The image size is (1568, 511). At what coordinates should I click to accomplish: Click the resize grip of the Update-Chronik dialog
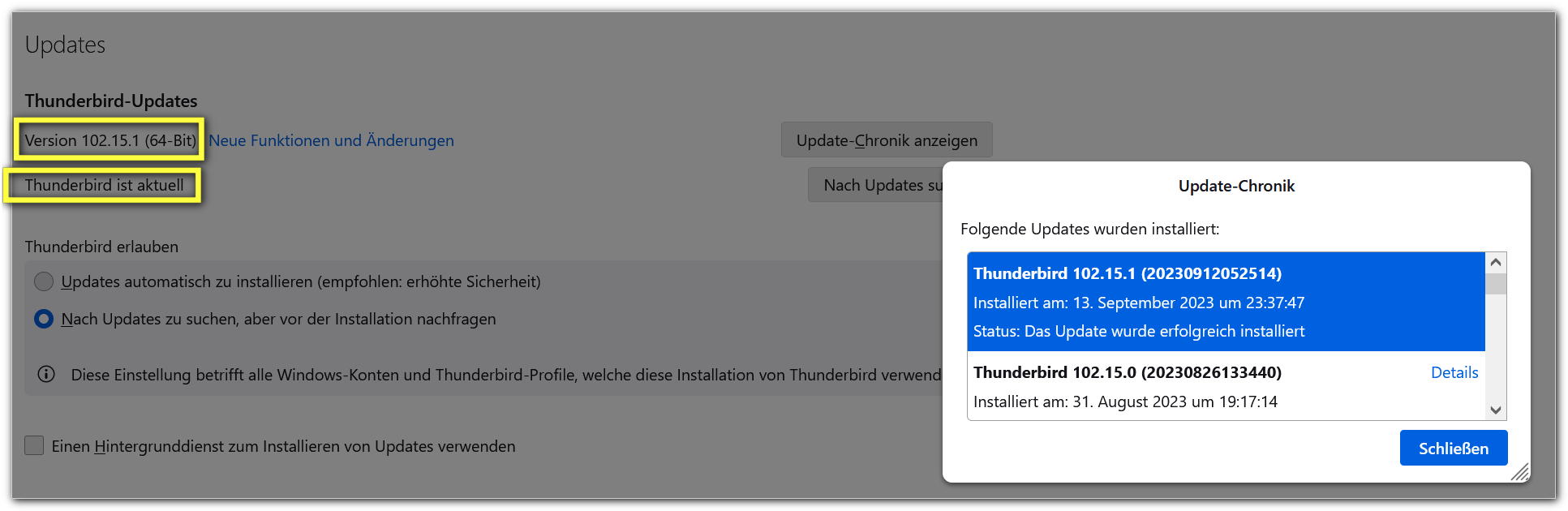tap(1520, 472)
